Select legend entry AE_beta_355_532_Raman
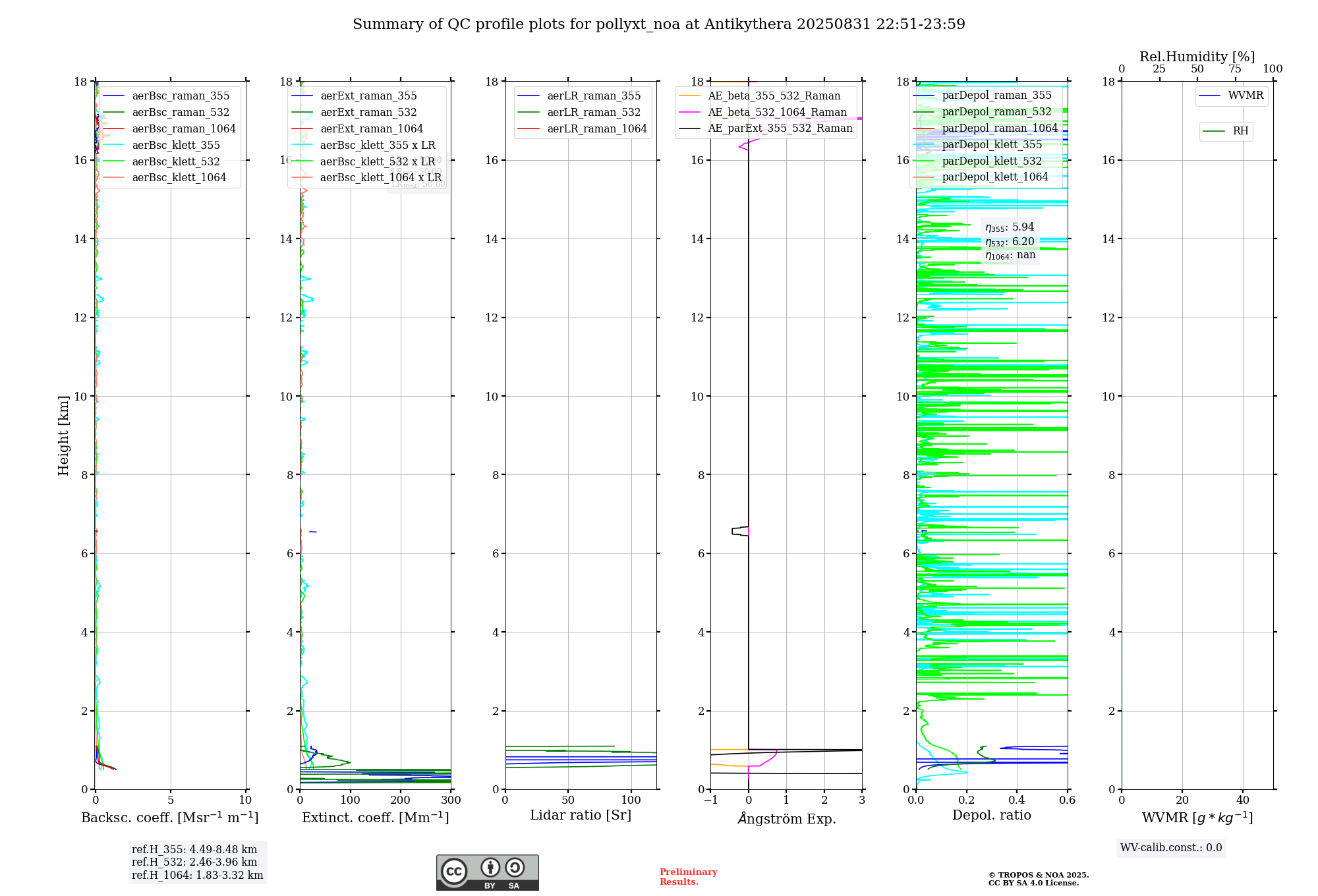This screenshot has height=896, width=1318. click(x=760, y=96)
